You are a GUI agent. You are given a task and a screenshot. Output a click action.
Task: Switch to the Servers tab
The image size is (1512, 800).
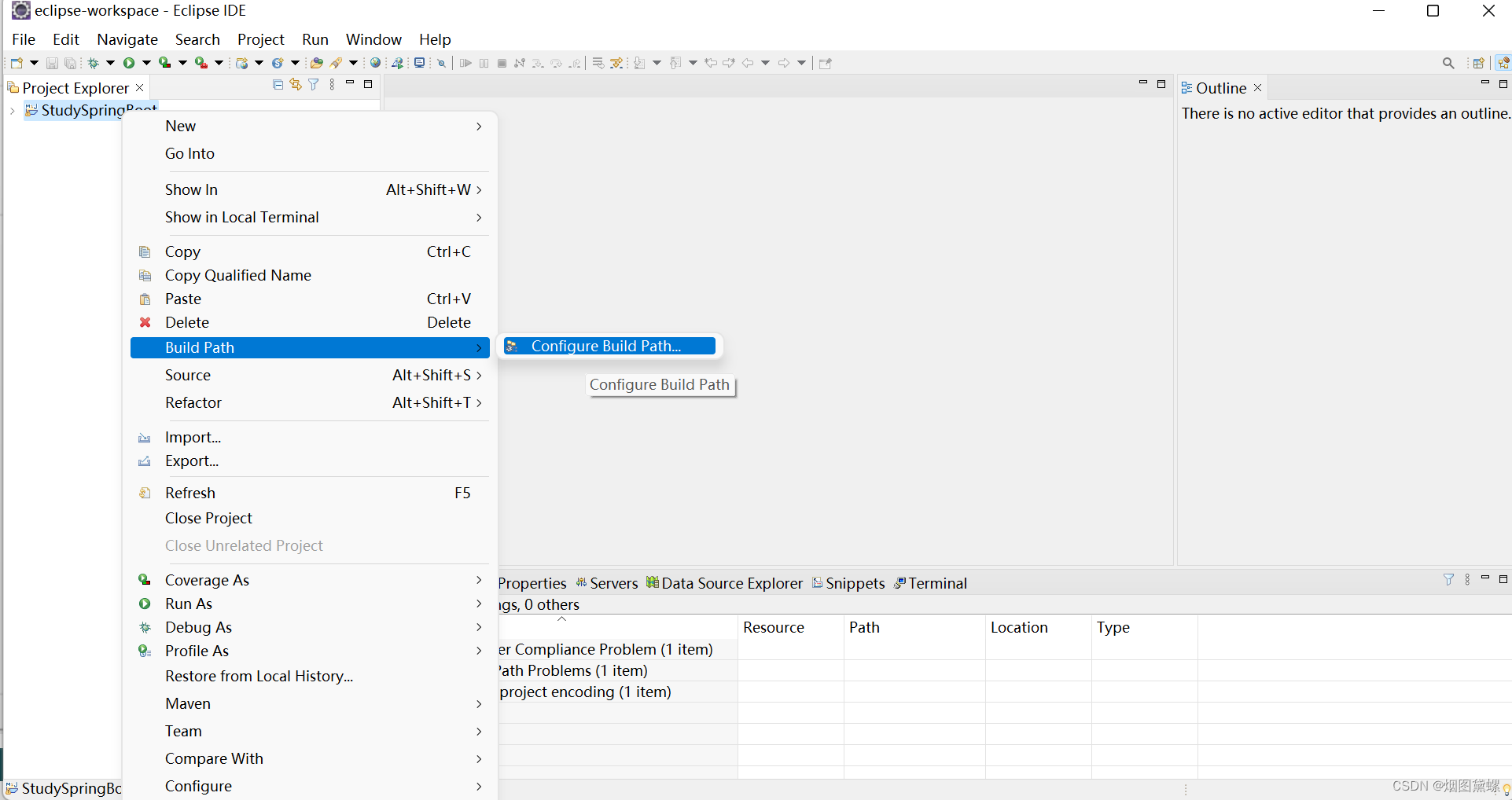pos(606,583)
